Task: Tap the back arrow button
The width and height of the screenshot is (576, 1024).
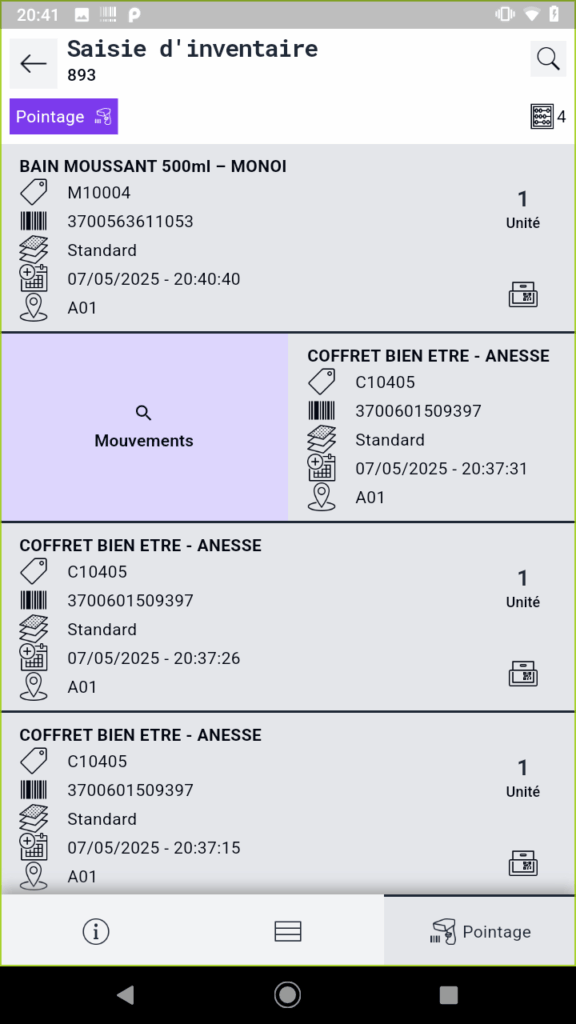Action: [33, 63]
